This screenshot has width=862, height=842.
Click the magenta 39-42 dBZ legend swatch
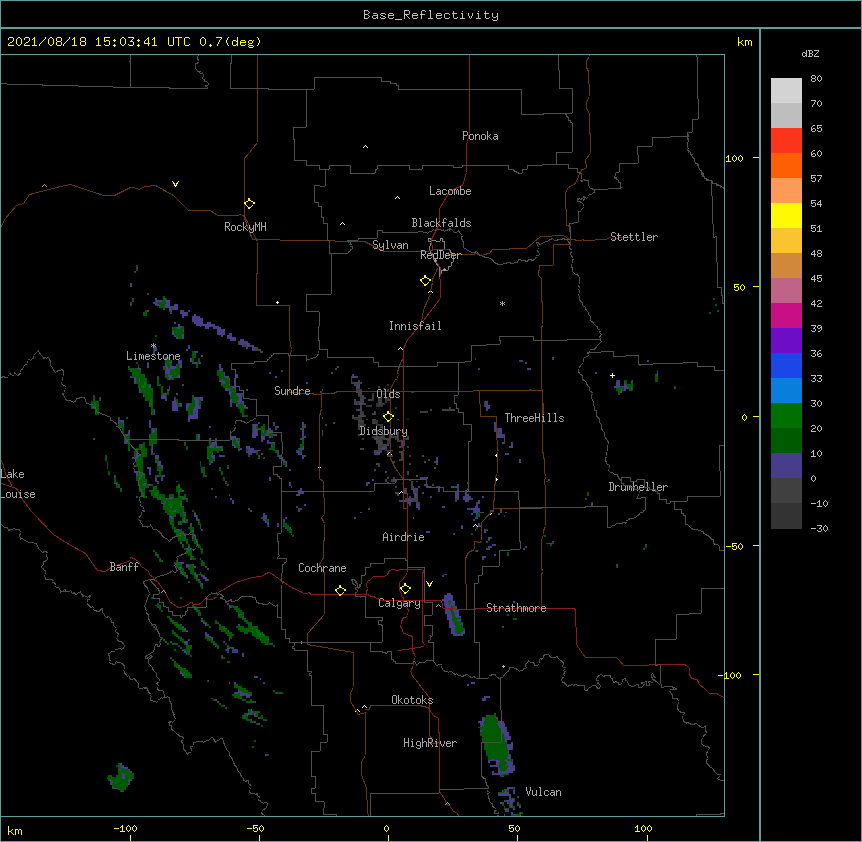(786, 315)
